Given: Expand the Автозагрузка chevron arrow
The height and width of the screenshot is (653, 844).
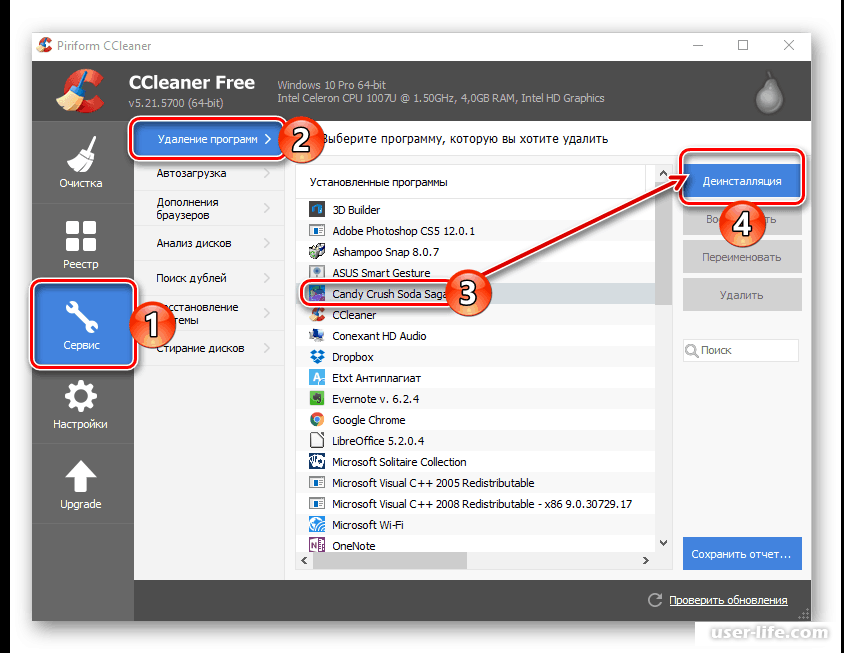Looking at the screenshot, I should pos(267,173).
